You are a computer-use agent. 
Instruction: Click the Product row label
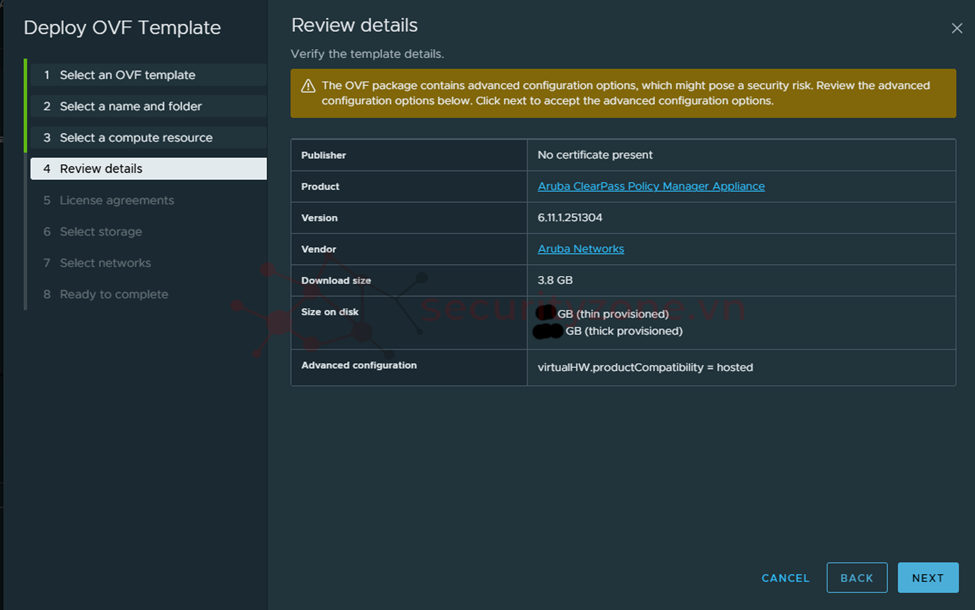coord(320,187)
